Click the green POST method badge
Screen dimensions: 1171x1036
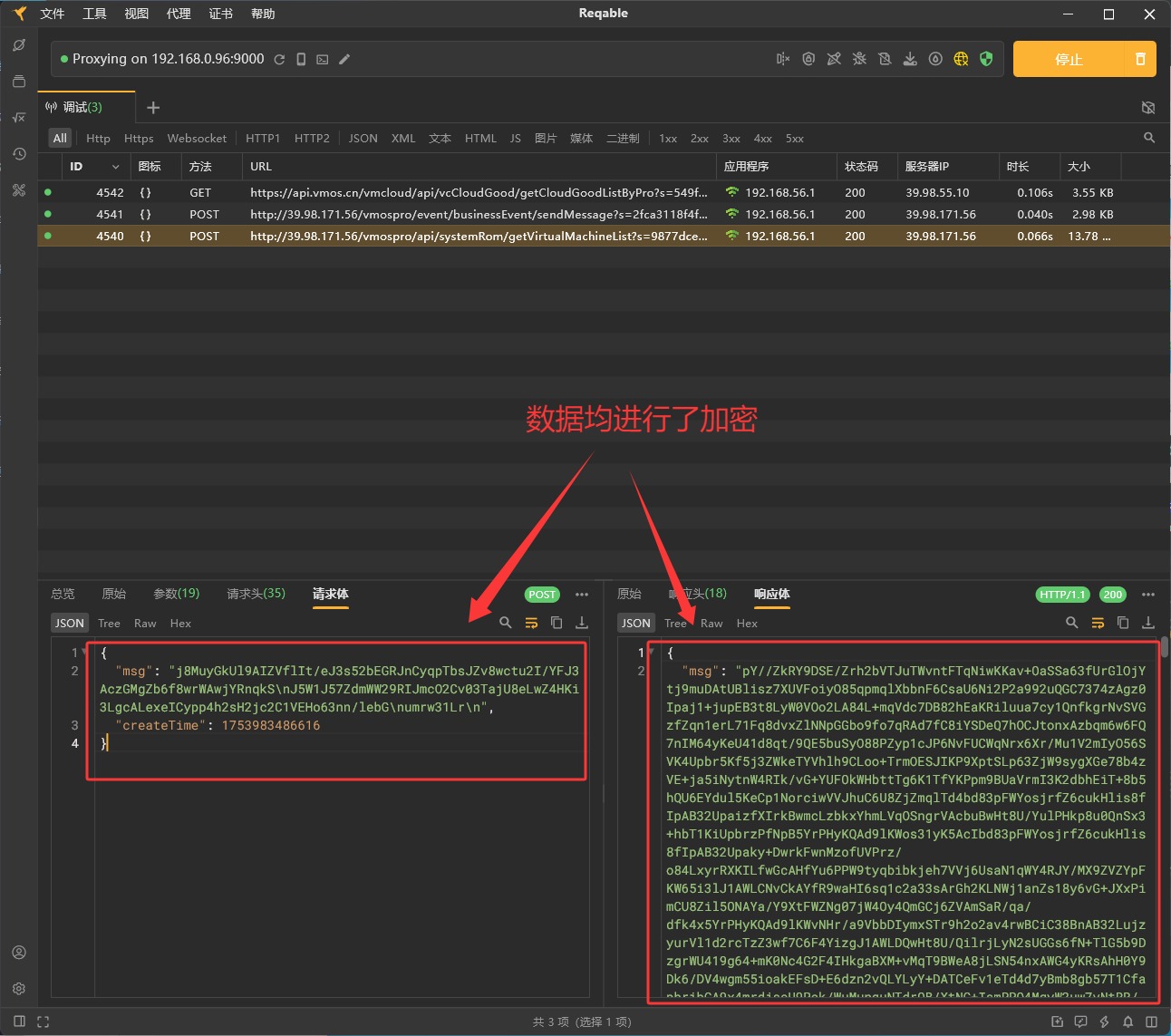542,595
